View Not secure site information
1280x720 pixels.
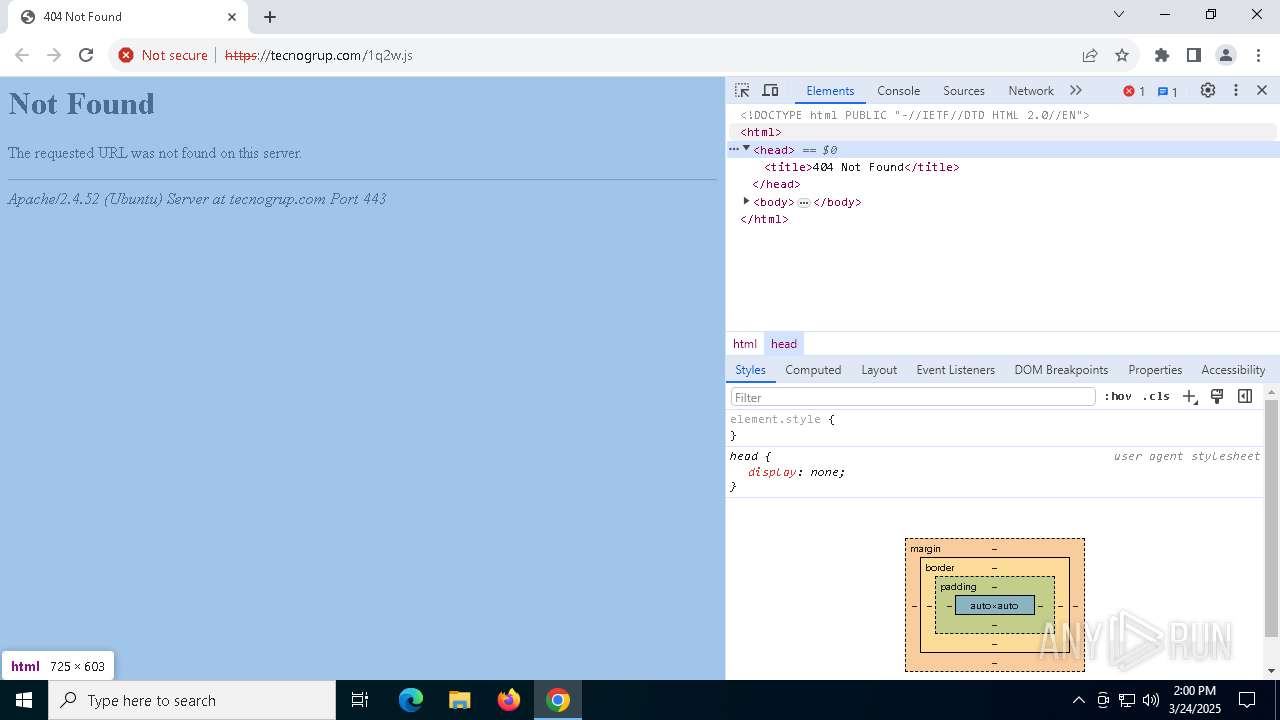(163, 55)
